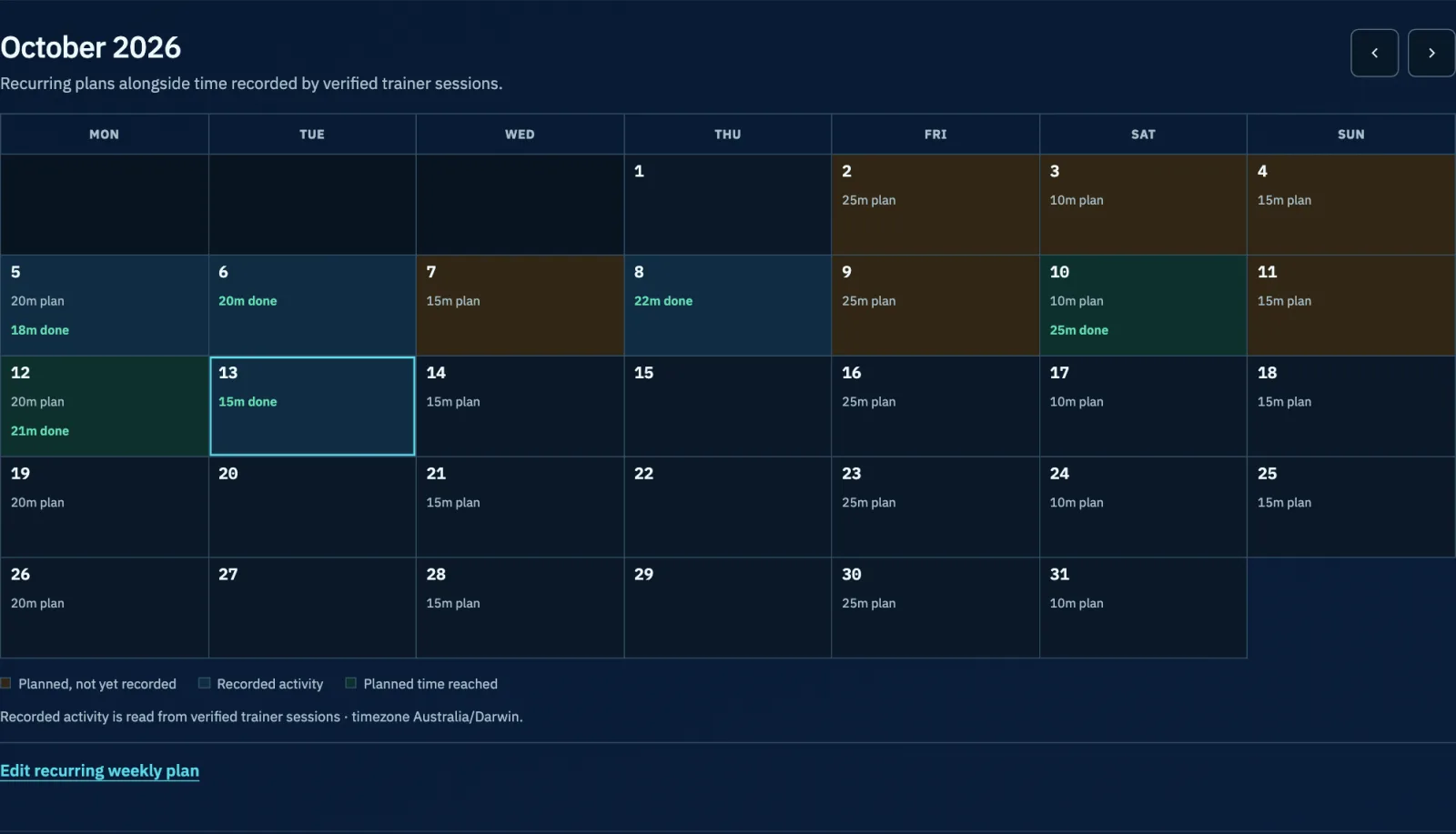Go to the next month

[x=1431, y=53]
